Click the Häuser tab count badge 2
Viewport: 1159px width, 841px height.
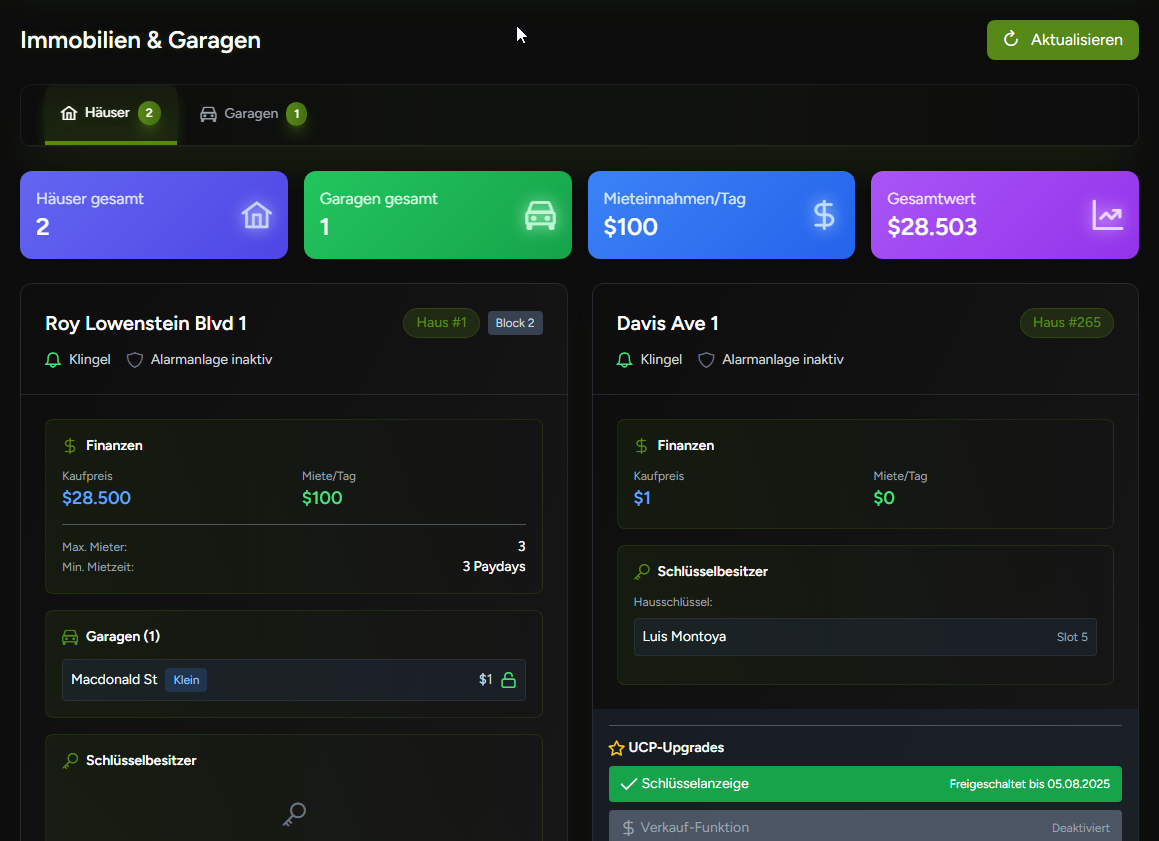149,113
